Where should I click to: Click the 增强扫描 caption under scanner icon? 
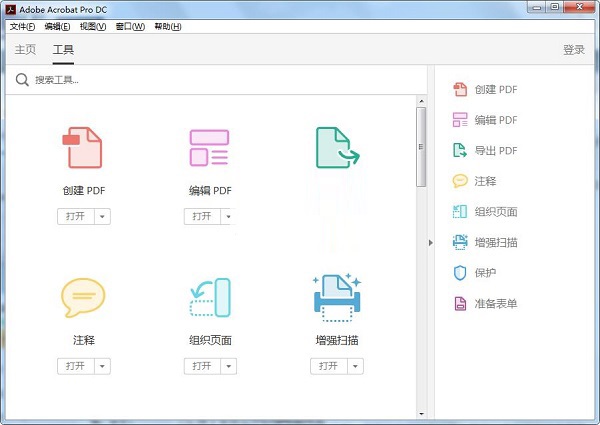337,340
